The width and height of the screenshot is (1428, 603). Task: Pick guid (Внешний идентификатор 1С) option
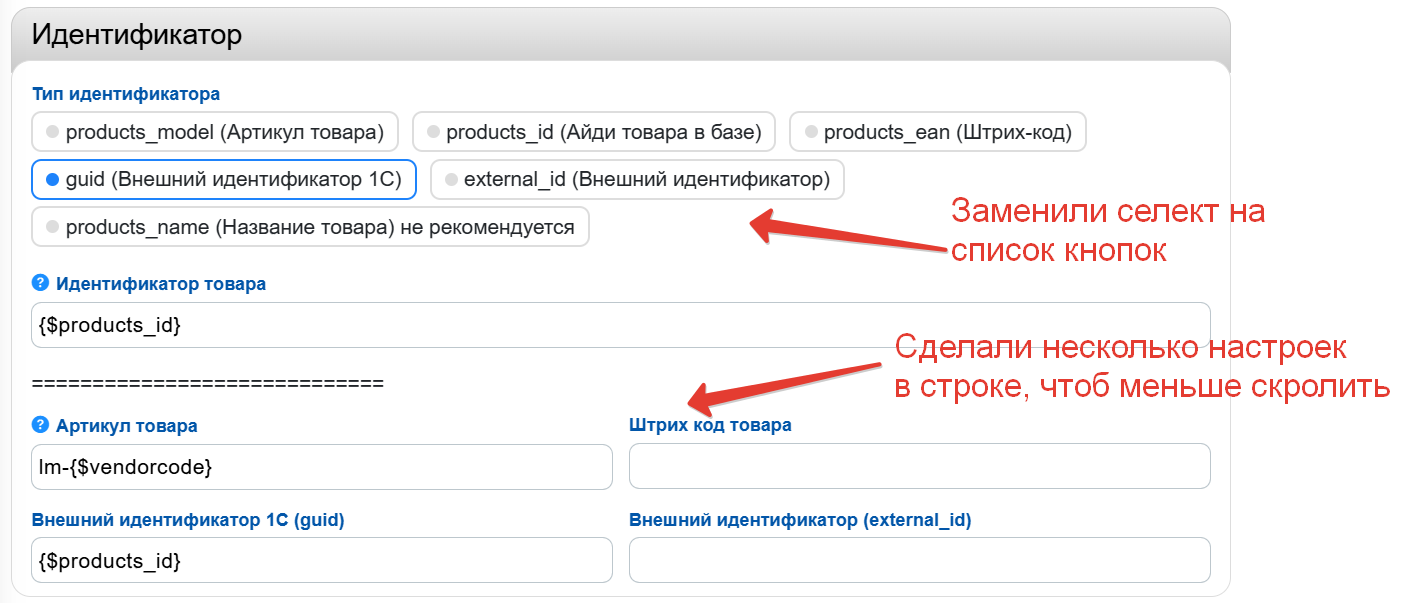223,180
